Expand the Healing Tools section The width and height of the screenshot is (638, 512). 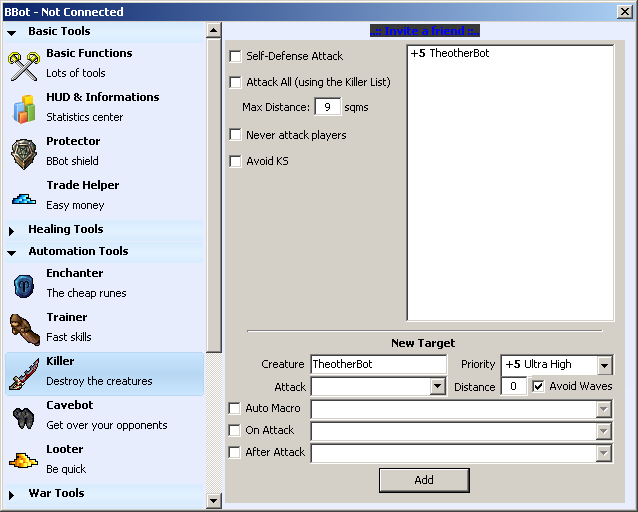coord(12,230)
